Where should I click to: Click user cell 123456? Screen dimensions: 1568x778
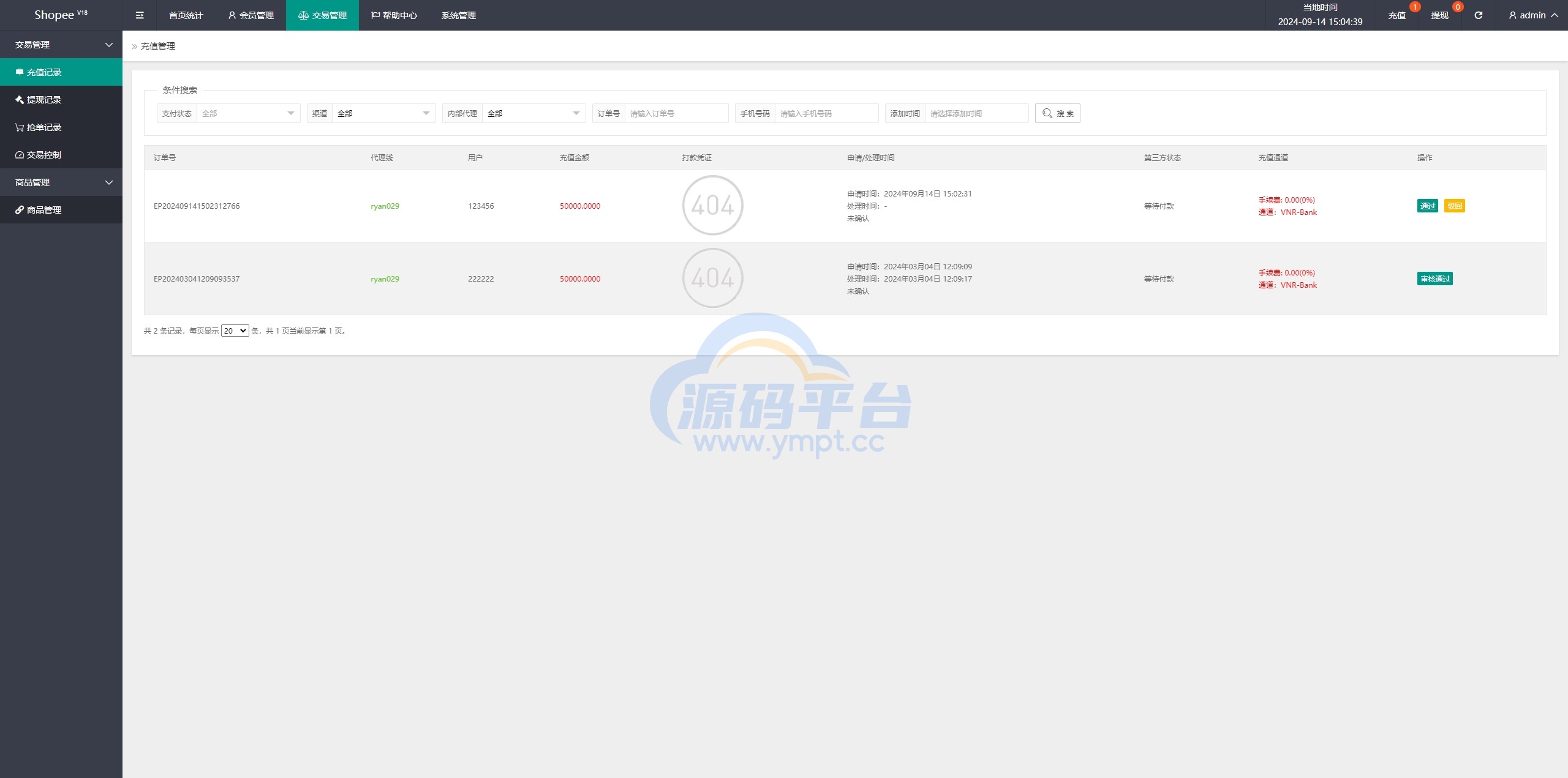point(481,206)
